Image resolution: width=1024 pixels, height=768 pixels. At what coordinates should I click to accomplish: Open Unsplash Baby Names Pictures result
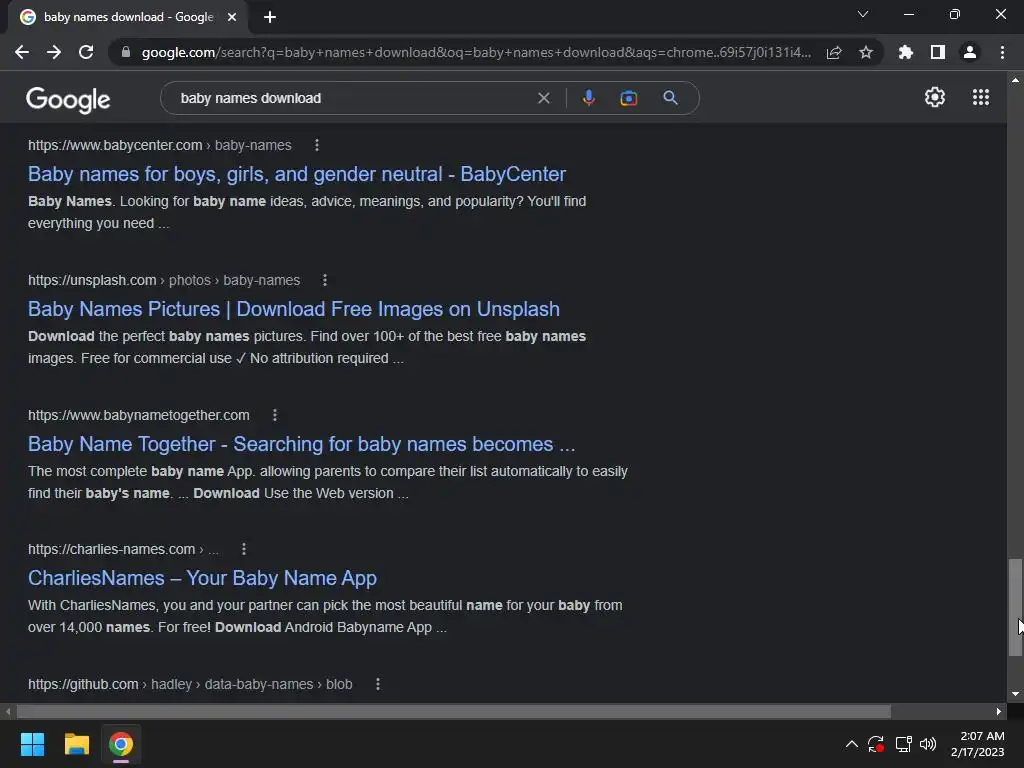point(293,309)
